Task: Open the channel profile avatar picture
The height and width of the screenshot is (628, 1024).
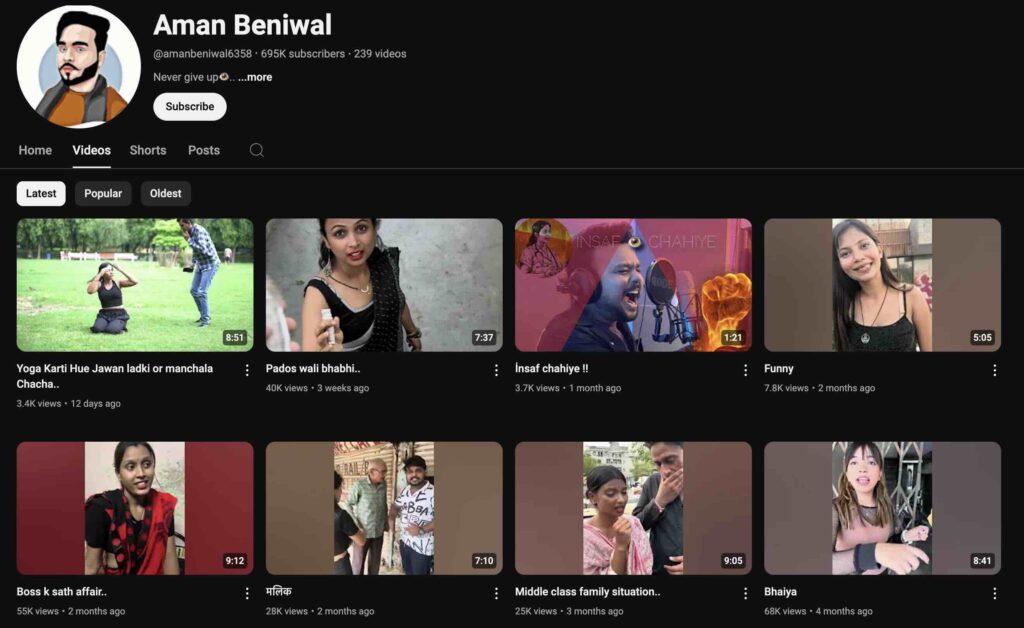Action: coord(78,67)
